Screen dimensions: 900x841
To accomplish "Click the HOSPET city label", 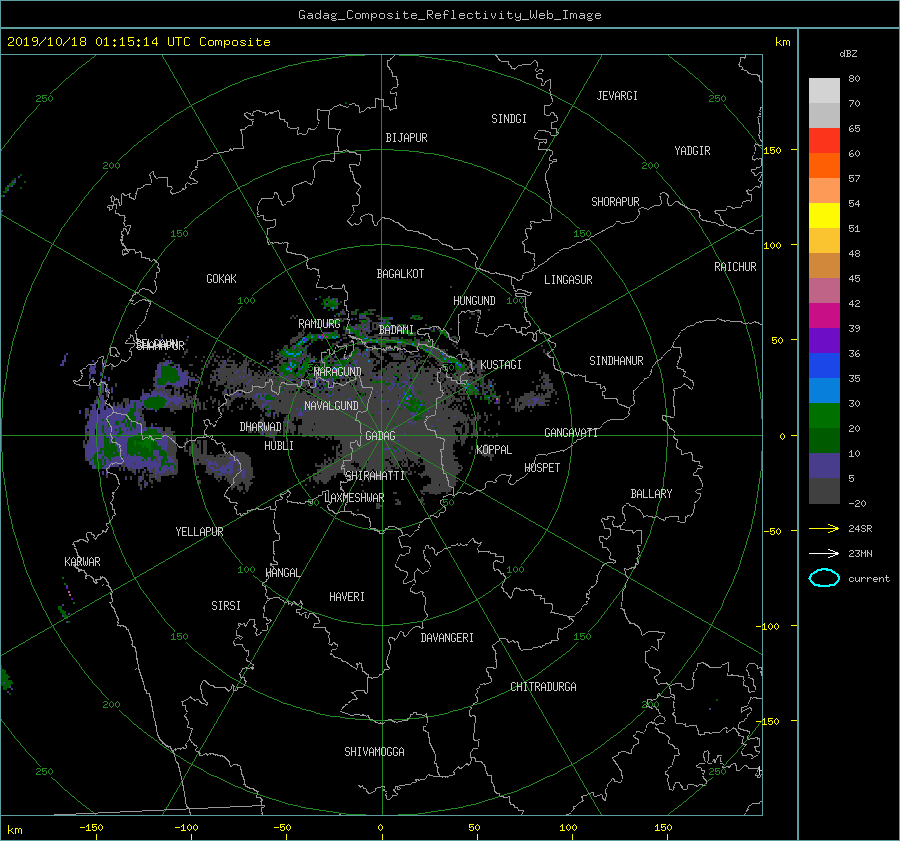I will [542, 468].
